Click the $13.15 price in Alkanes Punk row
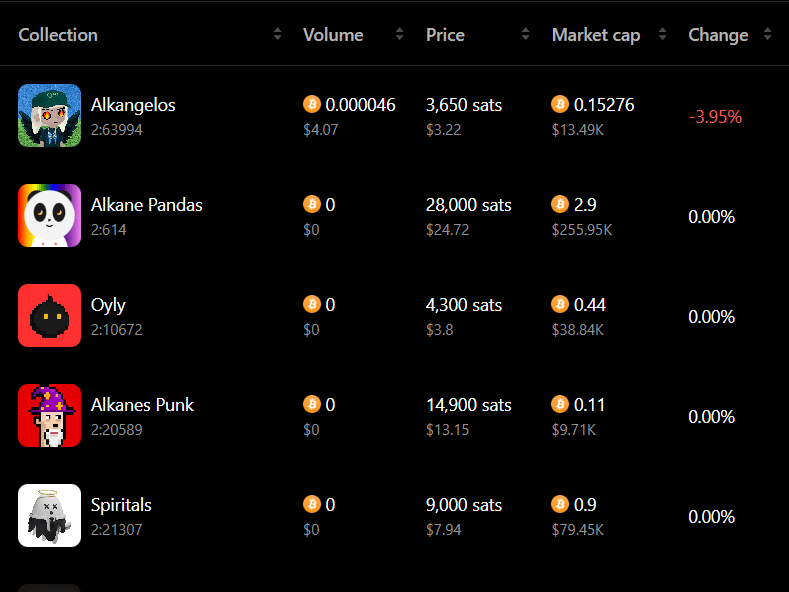Viewport: 789px width, 592px height. (447, 430)
